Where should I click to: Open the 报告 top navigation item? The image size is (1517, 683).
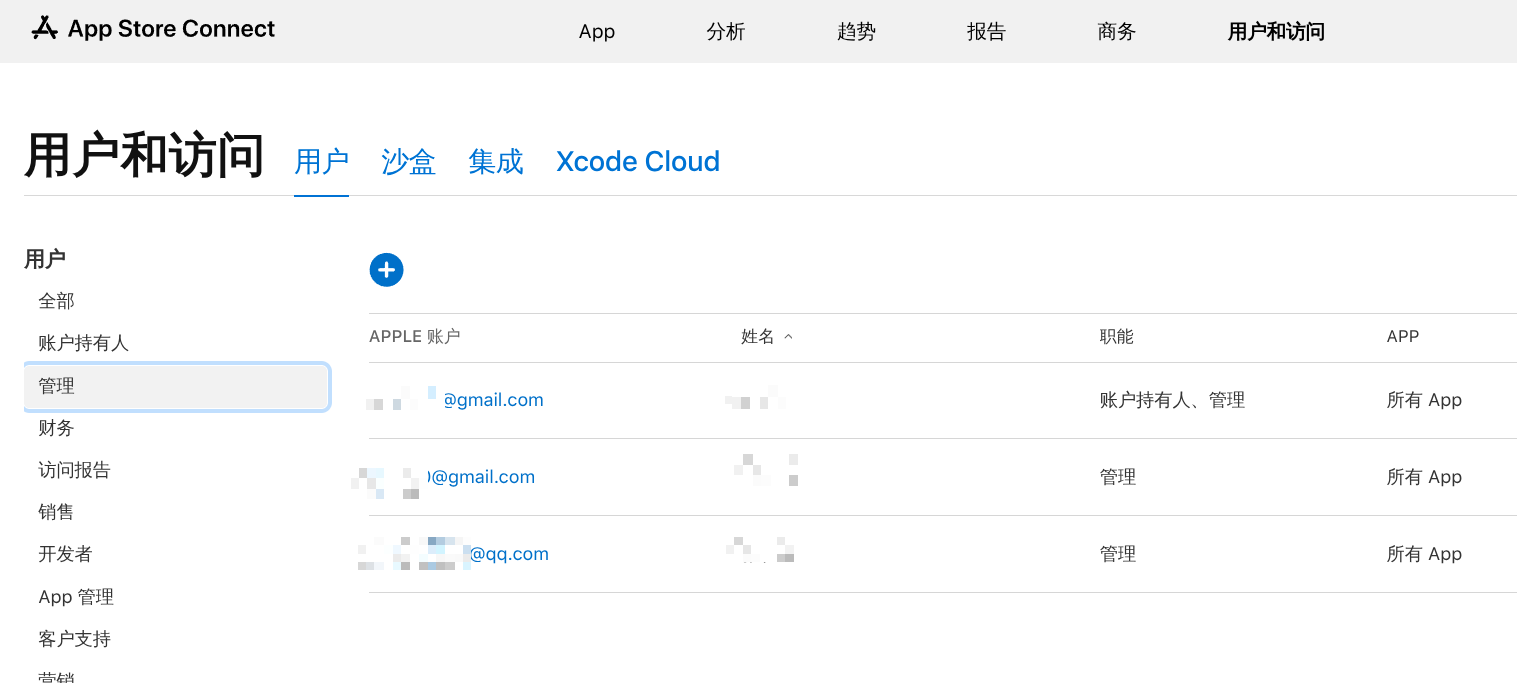pos(986,31)
